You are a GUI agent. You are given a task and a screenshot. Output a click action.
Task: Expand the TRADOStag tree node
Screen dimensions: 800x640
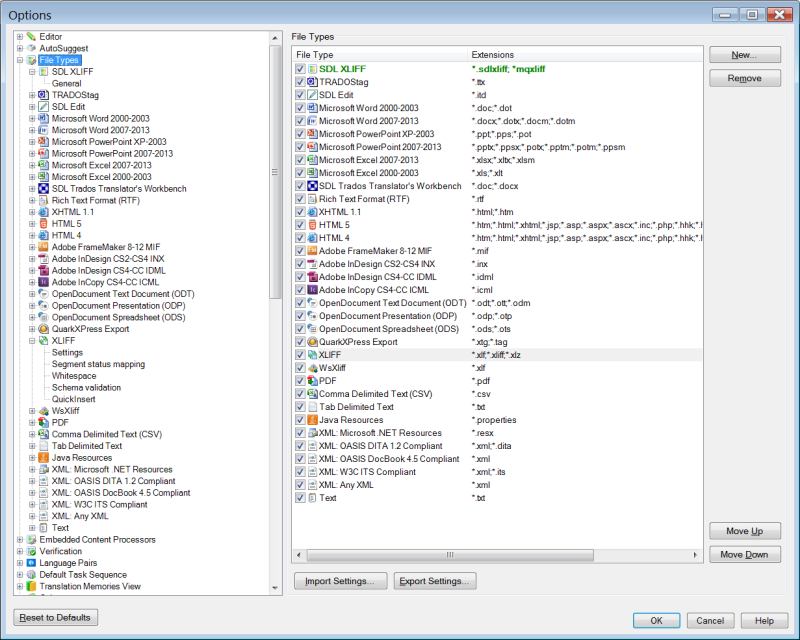[x=32, y=95]
